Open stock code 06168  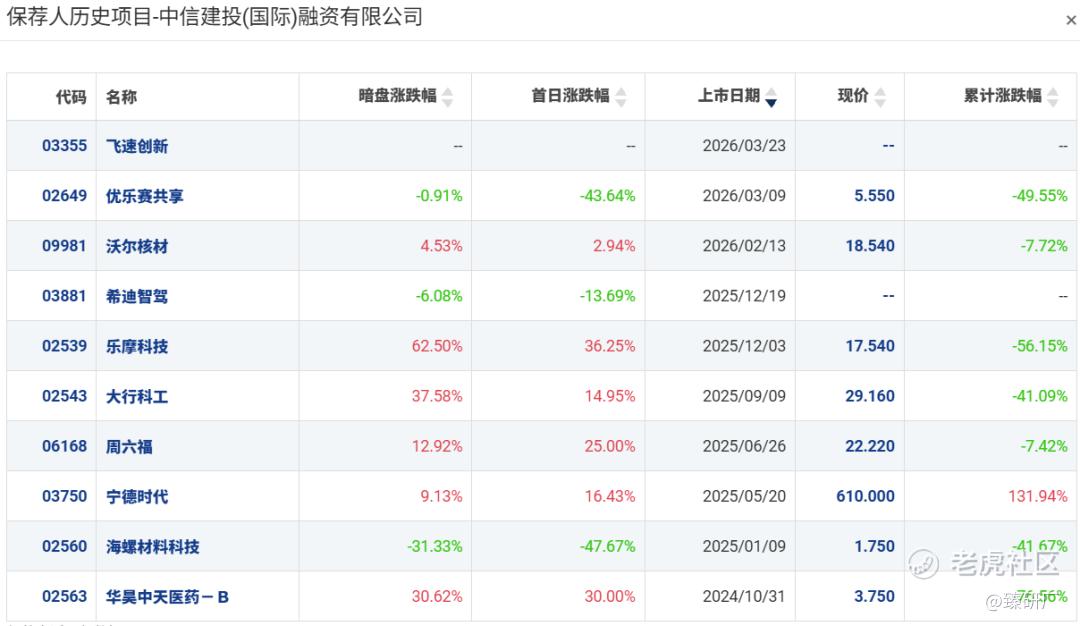tap(64, 446)
